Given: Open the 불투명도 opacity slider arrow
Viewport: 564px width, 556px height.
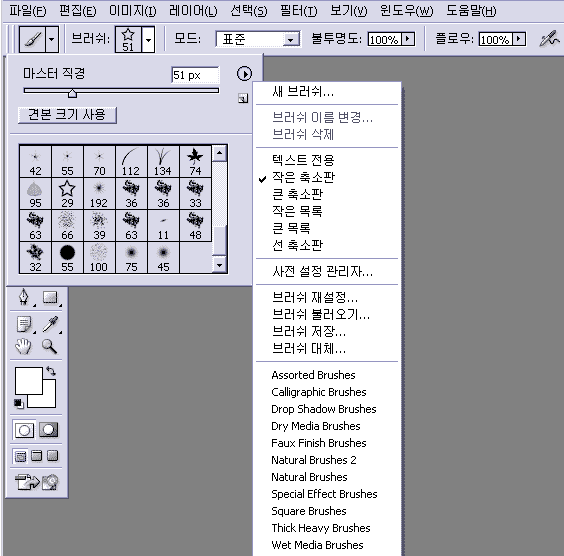Looking at the screenshot, I should pyautogui.click(x=408, y=39).
